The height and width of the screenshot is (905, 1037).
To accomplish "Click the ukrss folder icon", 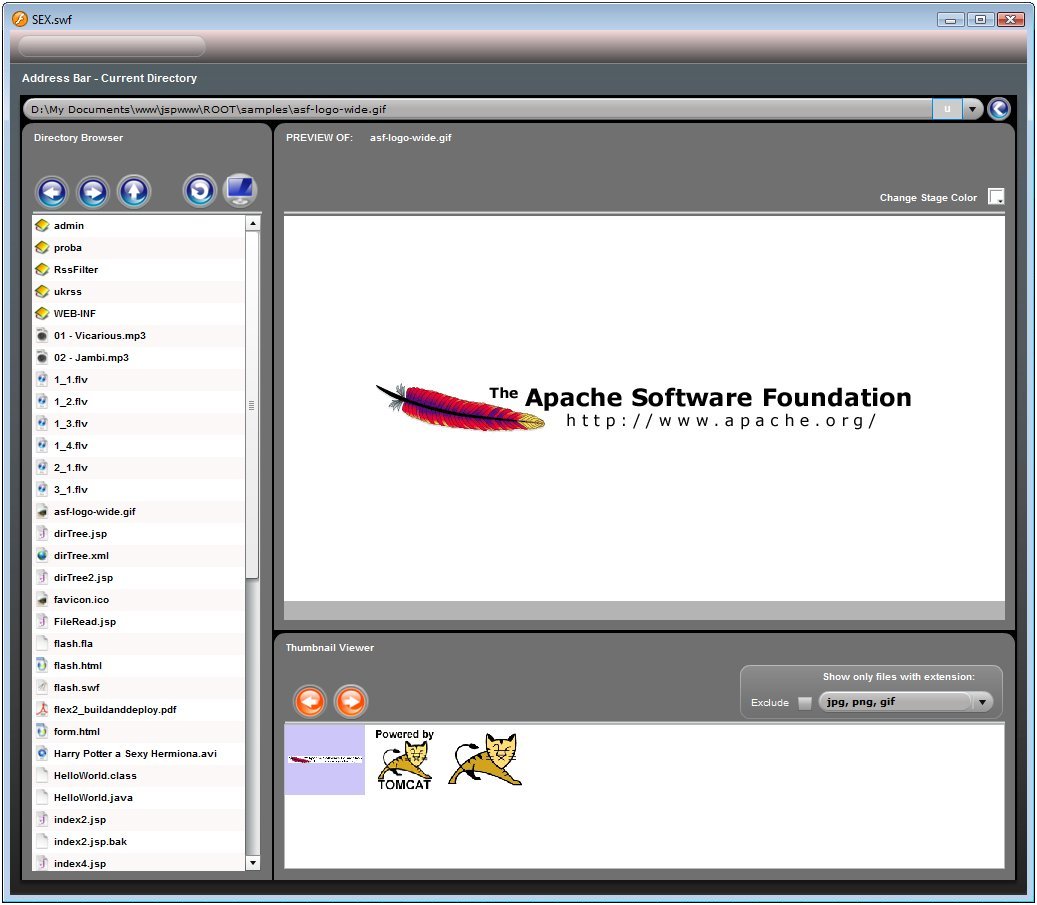I will tap(42, 291).
